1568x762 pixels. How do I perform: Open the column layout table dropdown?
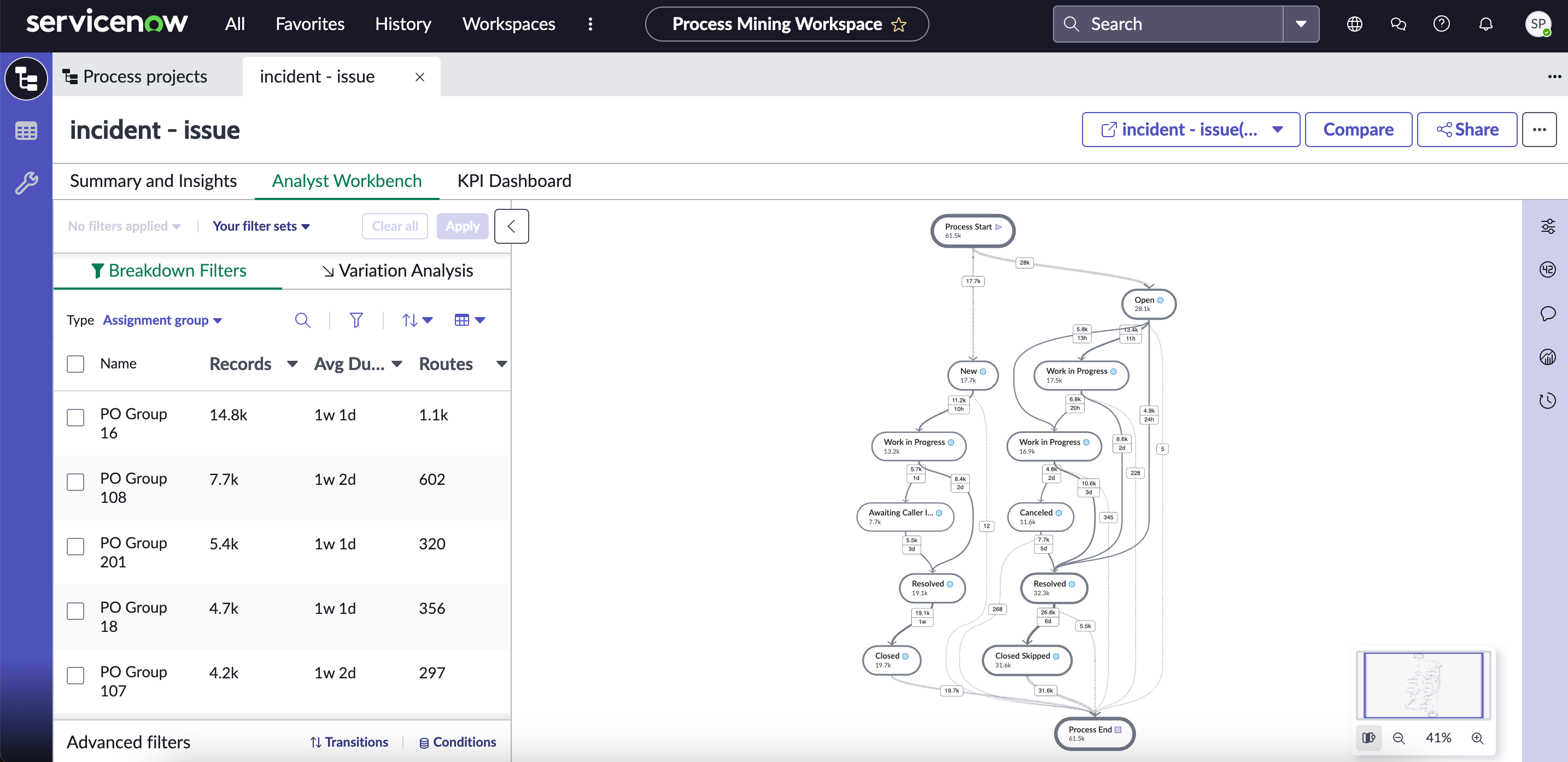[469, 320]
